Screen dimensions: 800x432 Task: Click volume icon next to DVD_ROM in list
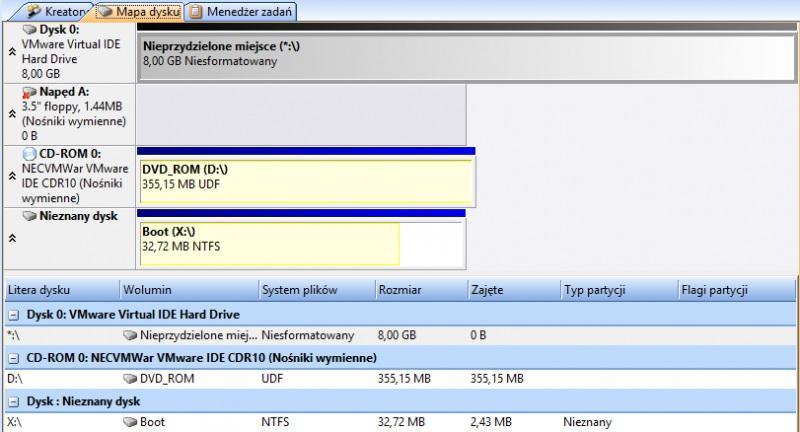tap(130, 379)
